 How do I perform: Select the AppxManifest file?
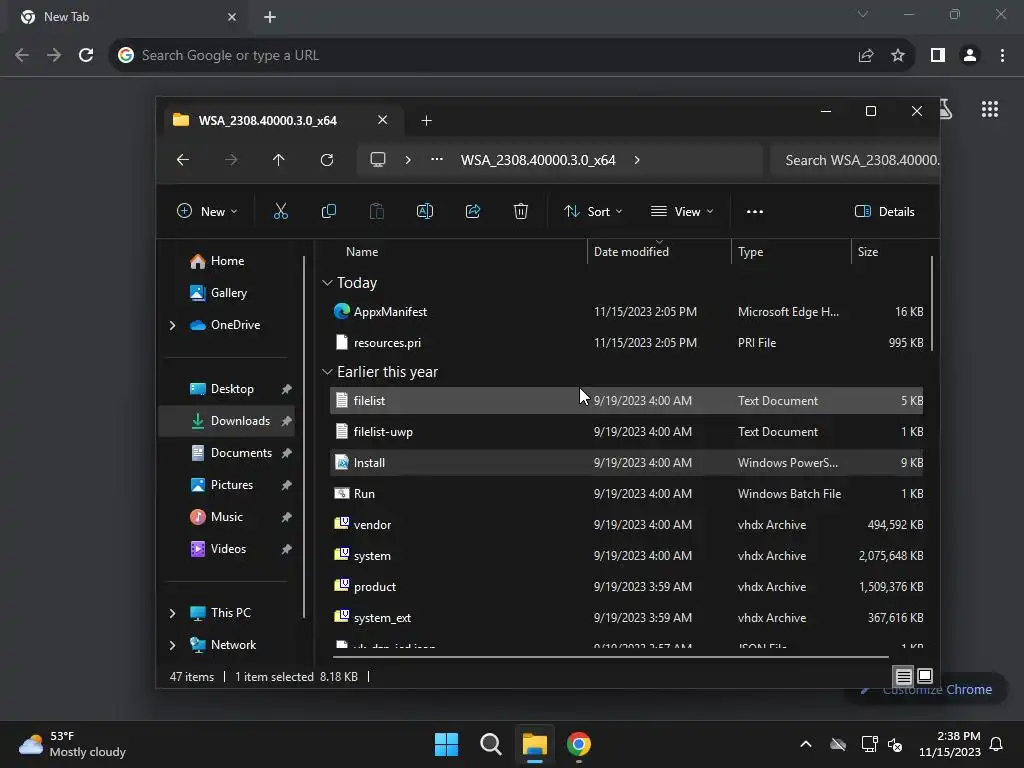[626, 312]
